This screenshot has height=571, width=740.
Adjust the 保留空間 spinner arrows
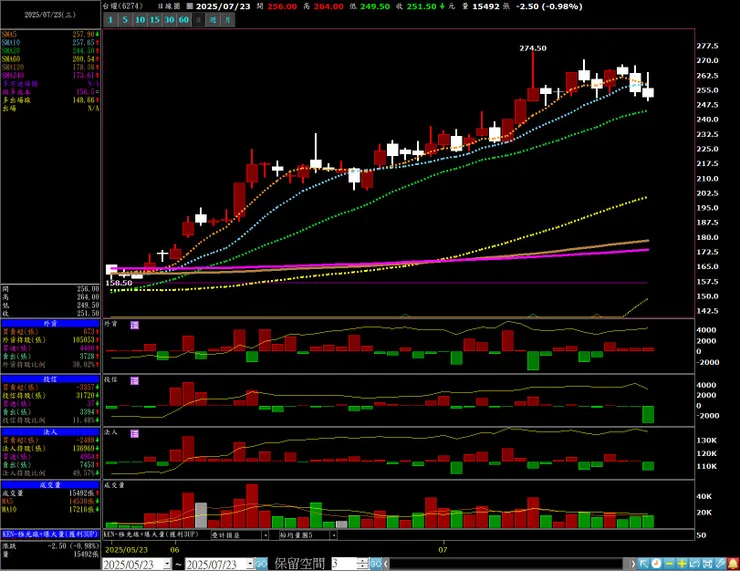click(362, 563)
